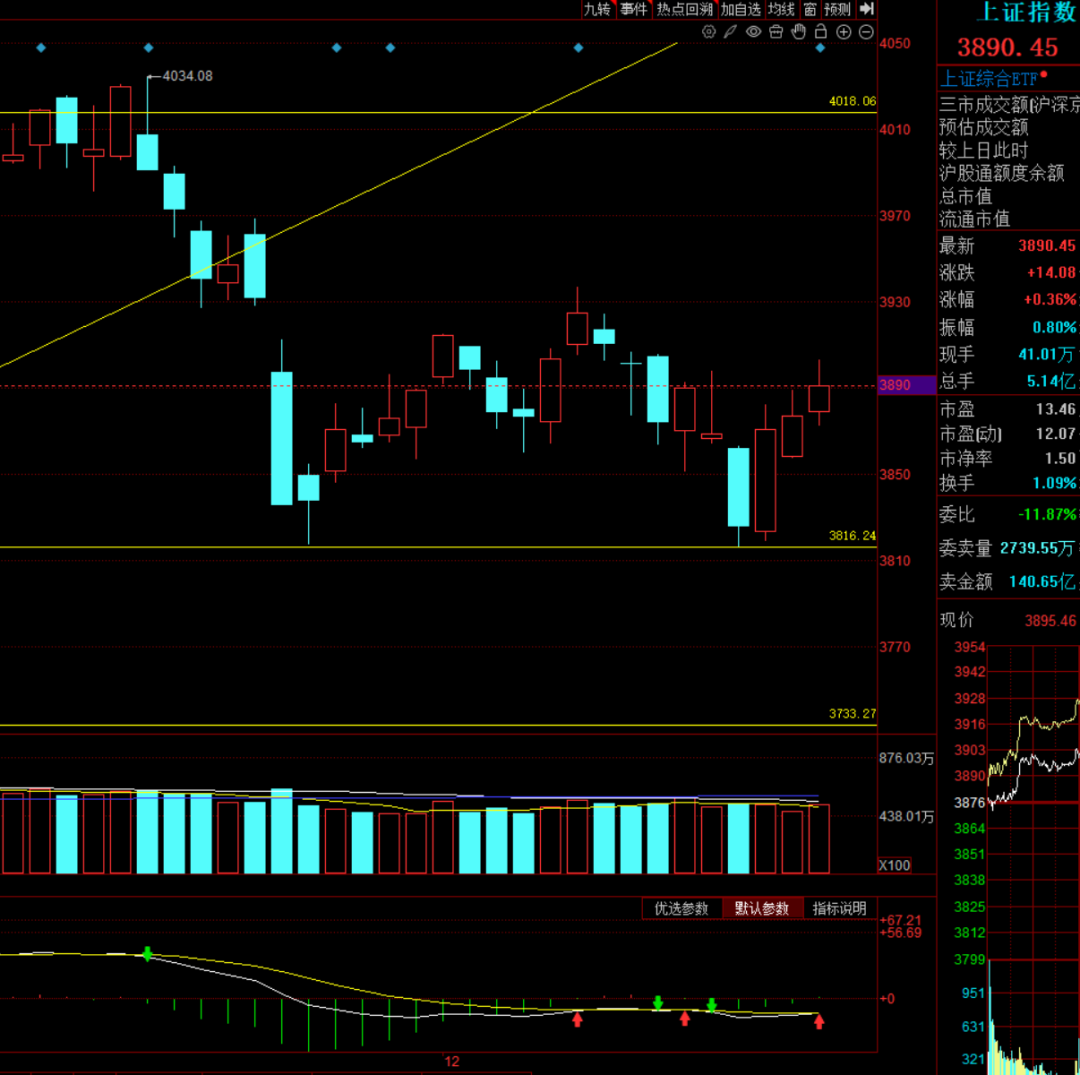Select 优选参数 parameter option
1080x1075 pixels.
(681, 908)
